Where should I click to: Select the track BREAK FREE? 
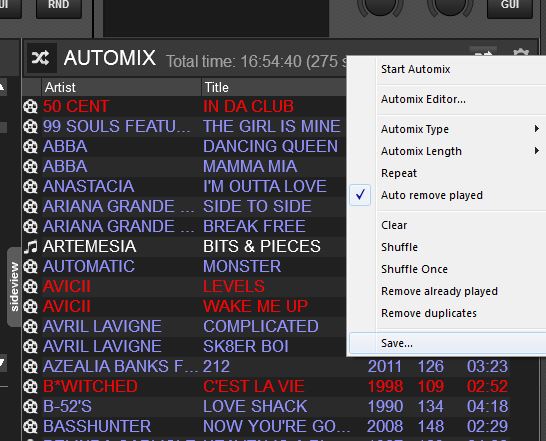pos(255,226)
